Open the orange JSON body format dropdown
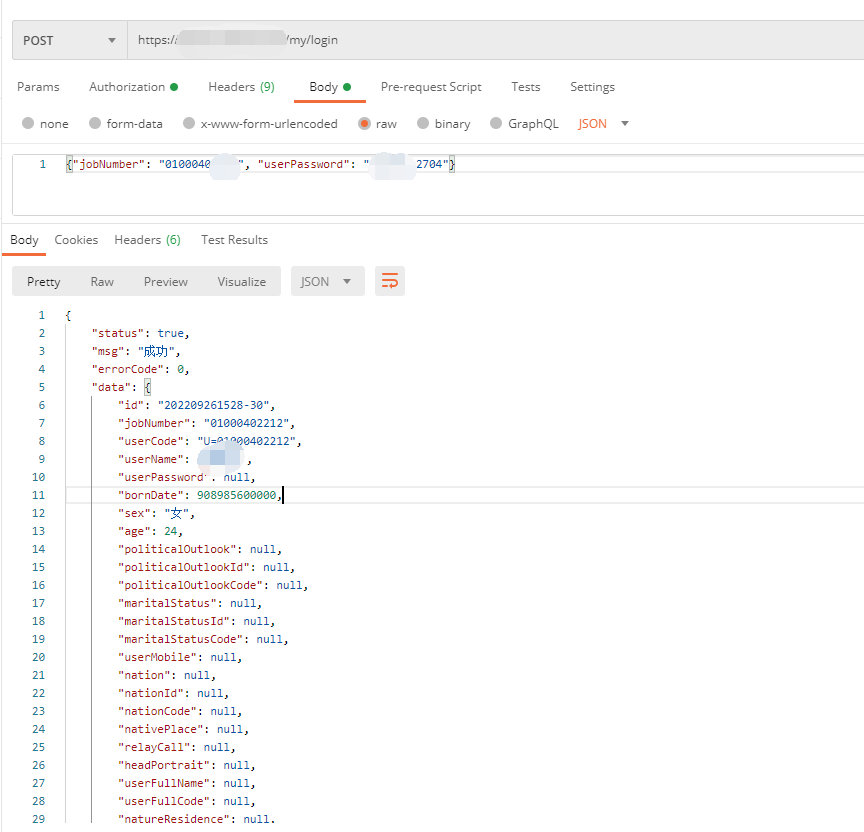864x832 pixels. [603, 123]
